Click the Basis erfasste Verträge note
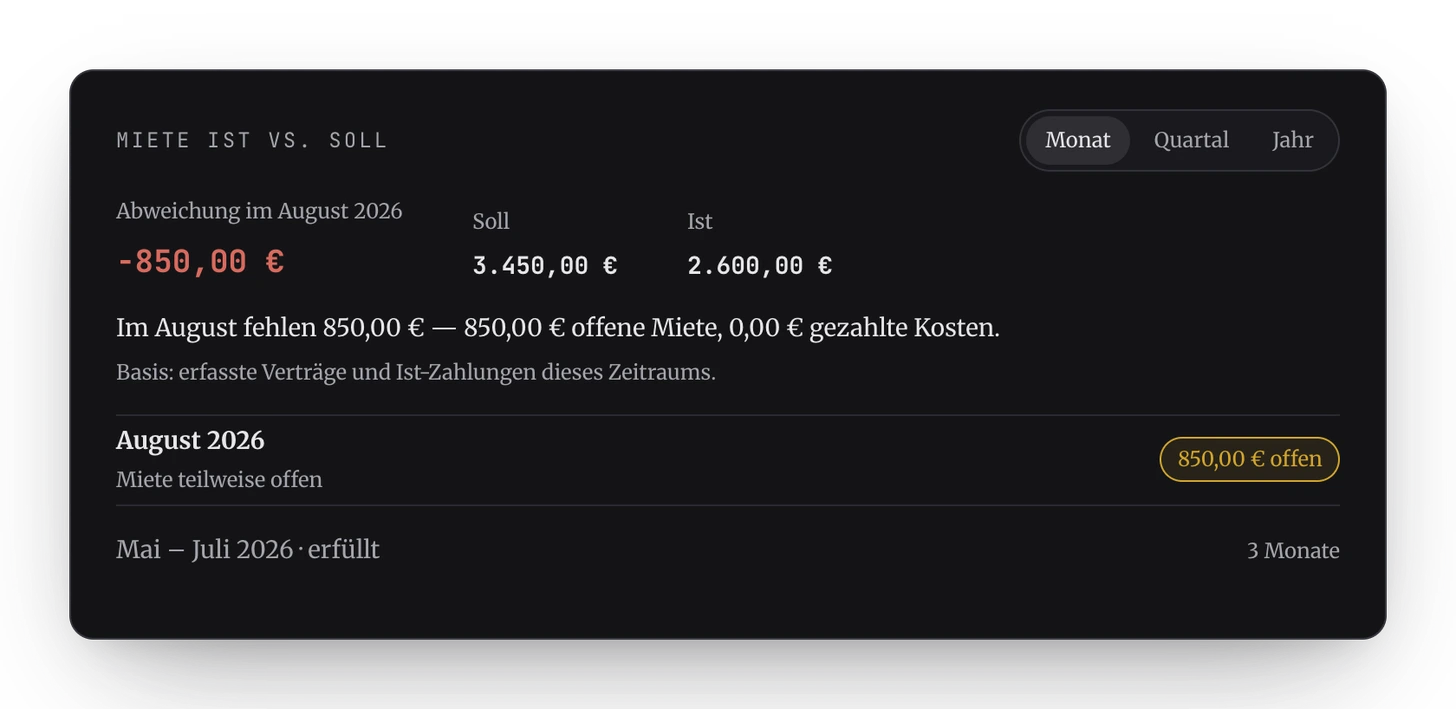Screen dimensions: 1456x709 [416, 372]
